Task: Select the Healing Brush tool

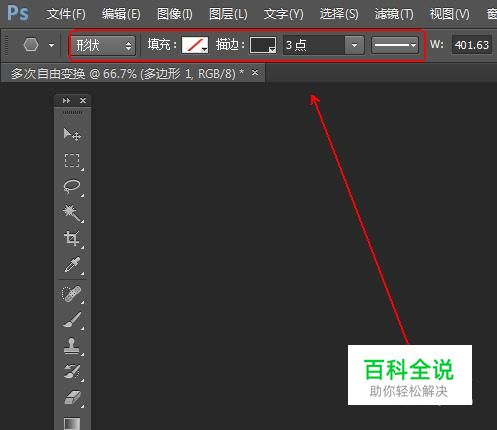Action: (71, 294)
